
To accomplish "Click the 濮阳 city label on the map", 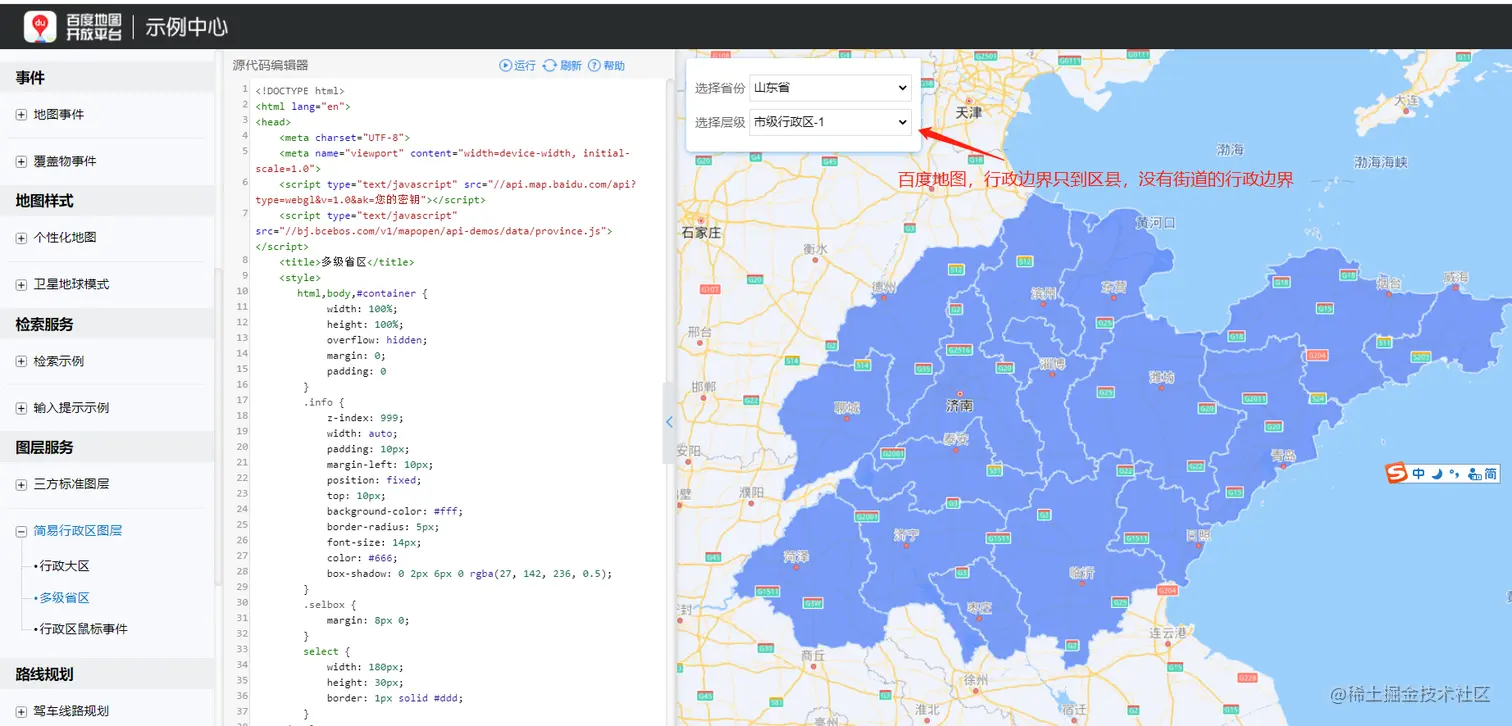I will [751, 492].
